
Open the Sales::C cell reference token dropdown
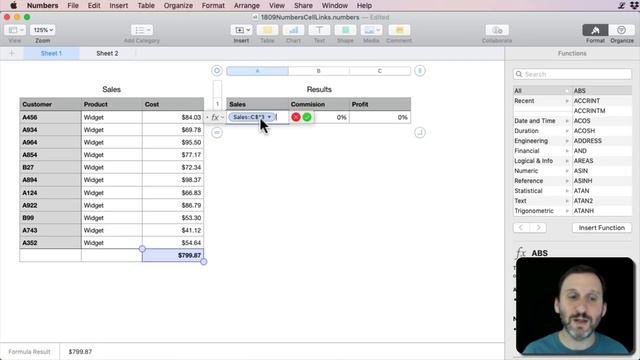(x=269, y=117)
